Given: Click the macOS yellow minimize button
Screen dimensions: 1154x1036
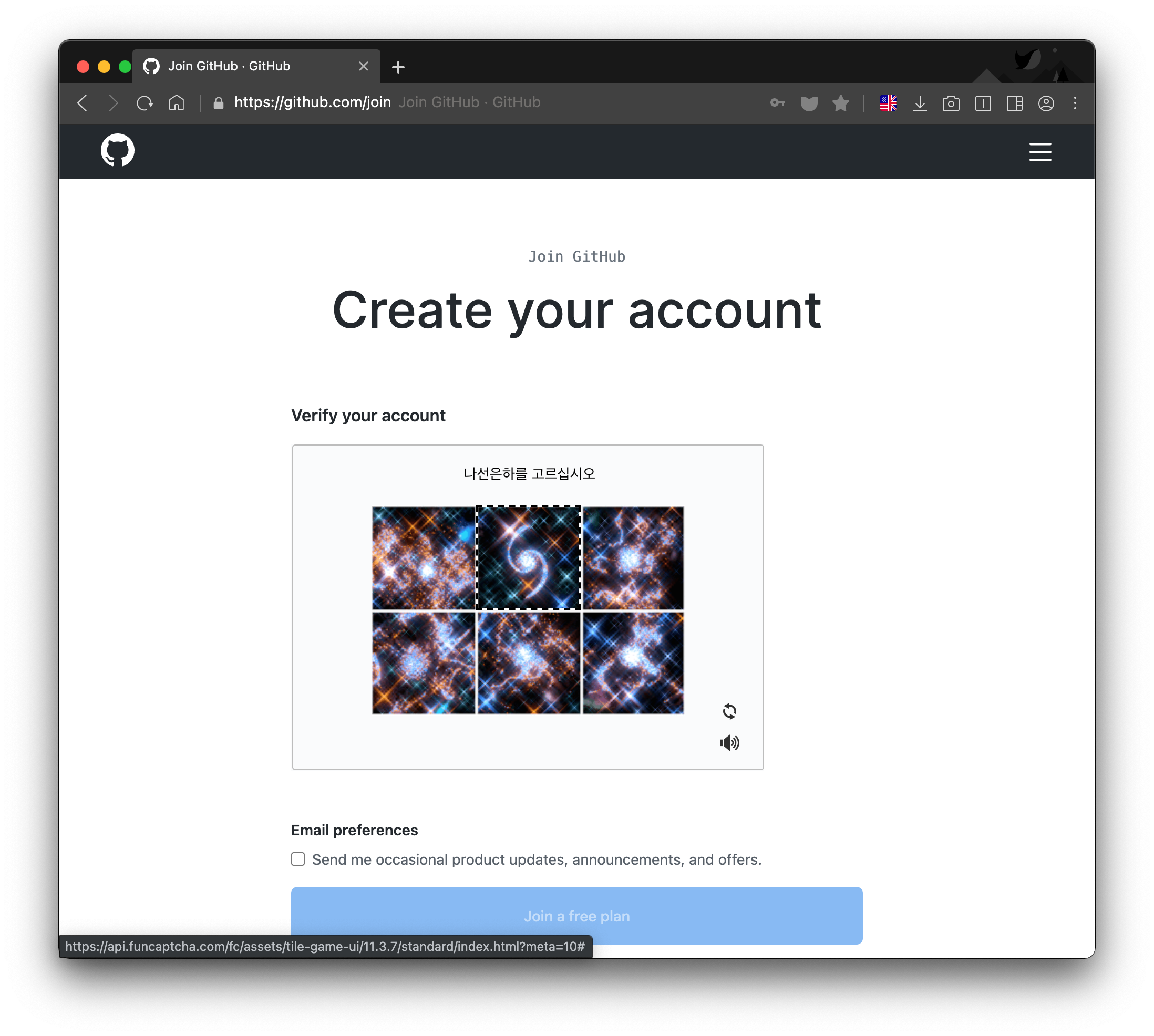Looking at the screenshot, I should (104, 67).
